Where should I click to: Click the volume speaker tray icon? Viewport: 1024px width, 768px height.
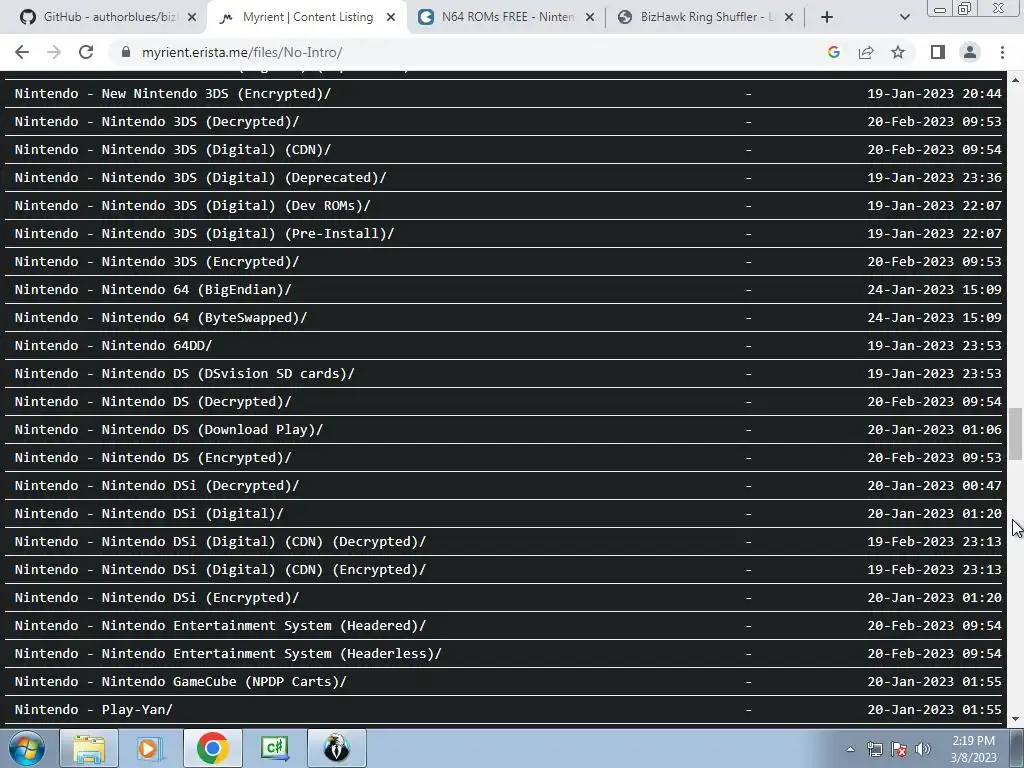[922, 749]
